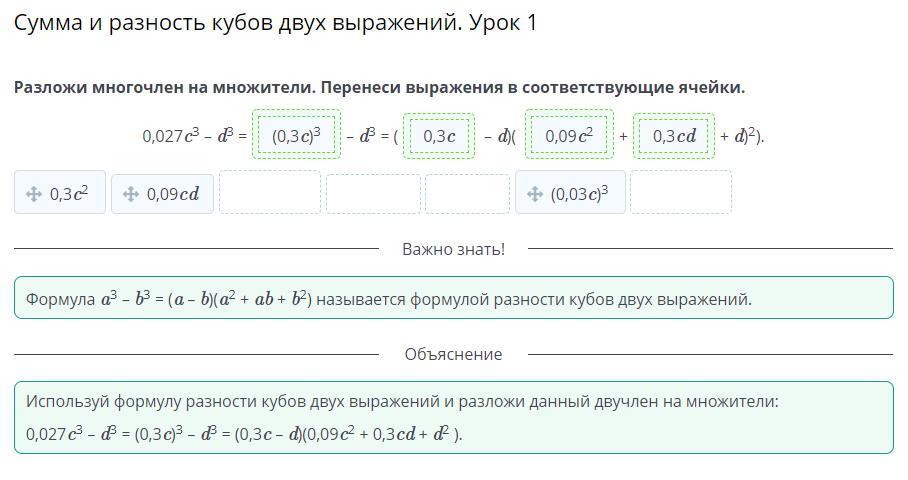Click the filled 0,09c² cell in the equation
This screenshot has height=480, width=908.
[569, 136]
